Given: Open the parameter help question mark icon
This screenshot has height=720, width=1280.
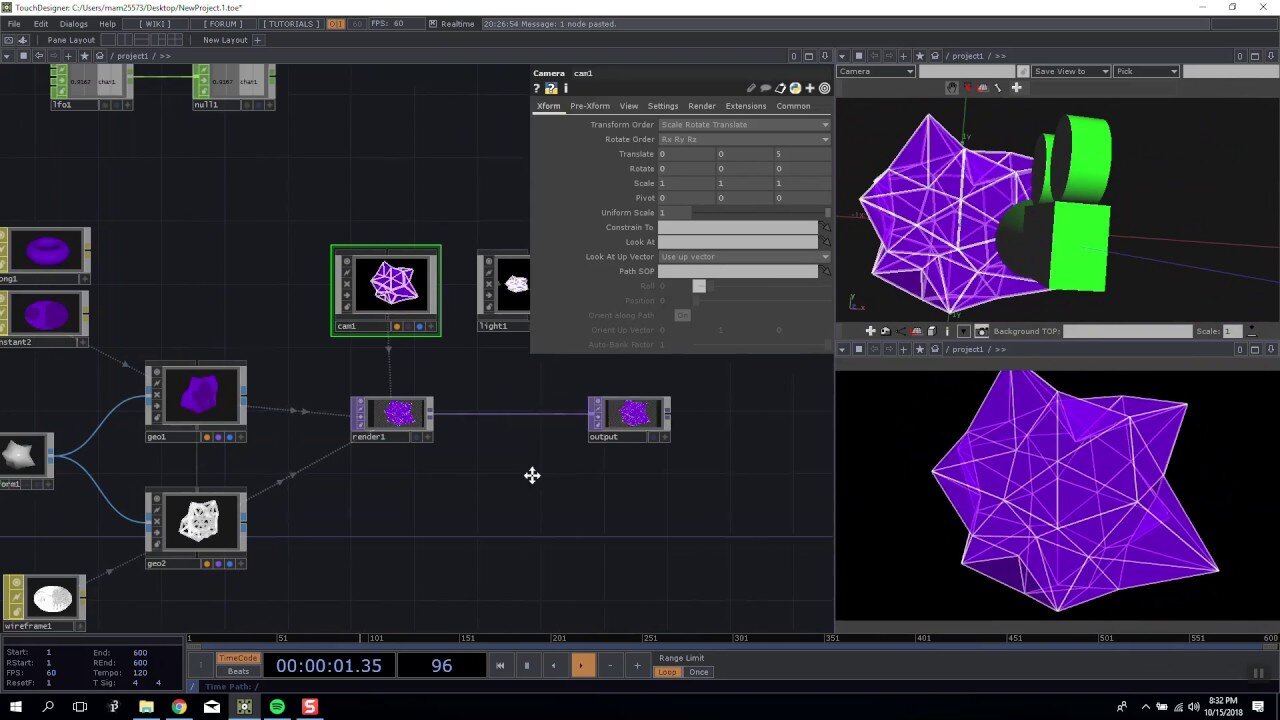Looking at the screenshot, I should 537,88.
